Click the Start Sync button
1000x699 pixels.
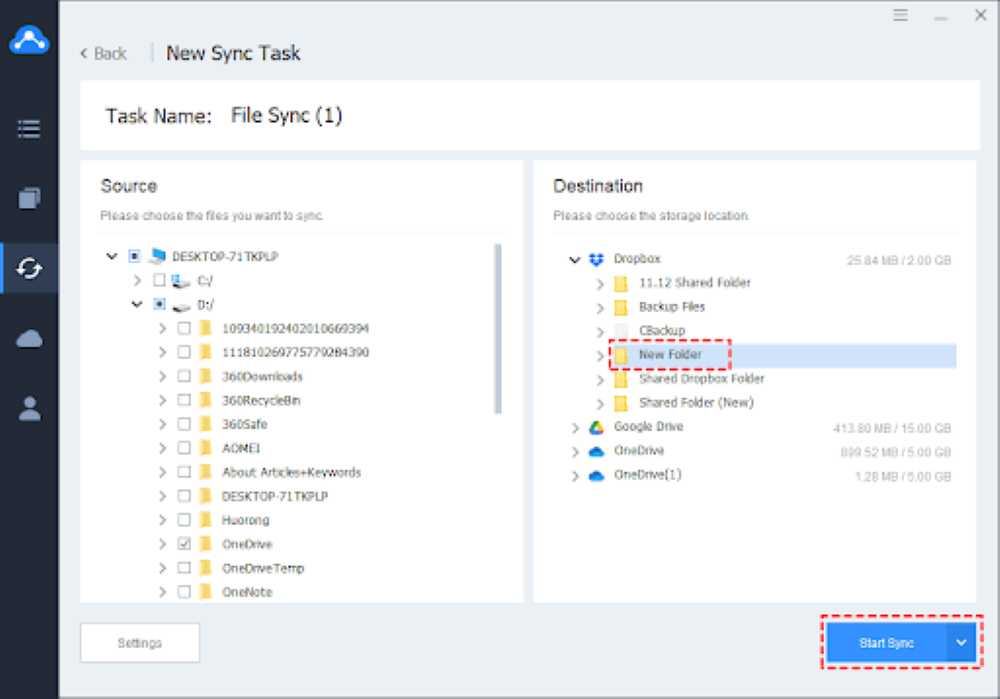click(886, 643)
